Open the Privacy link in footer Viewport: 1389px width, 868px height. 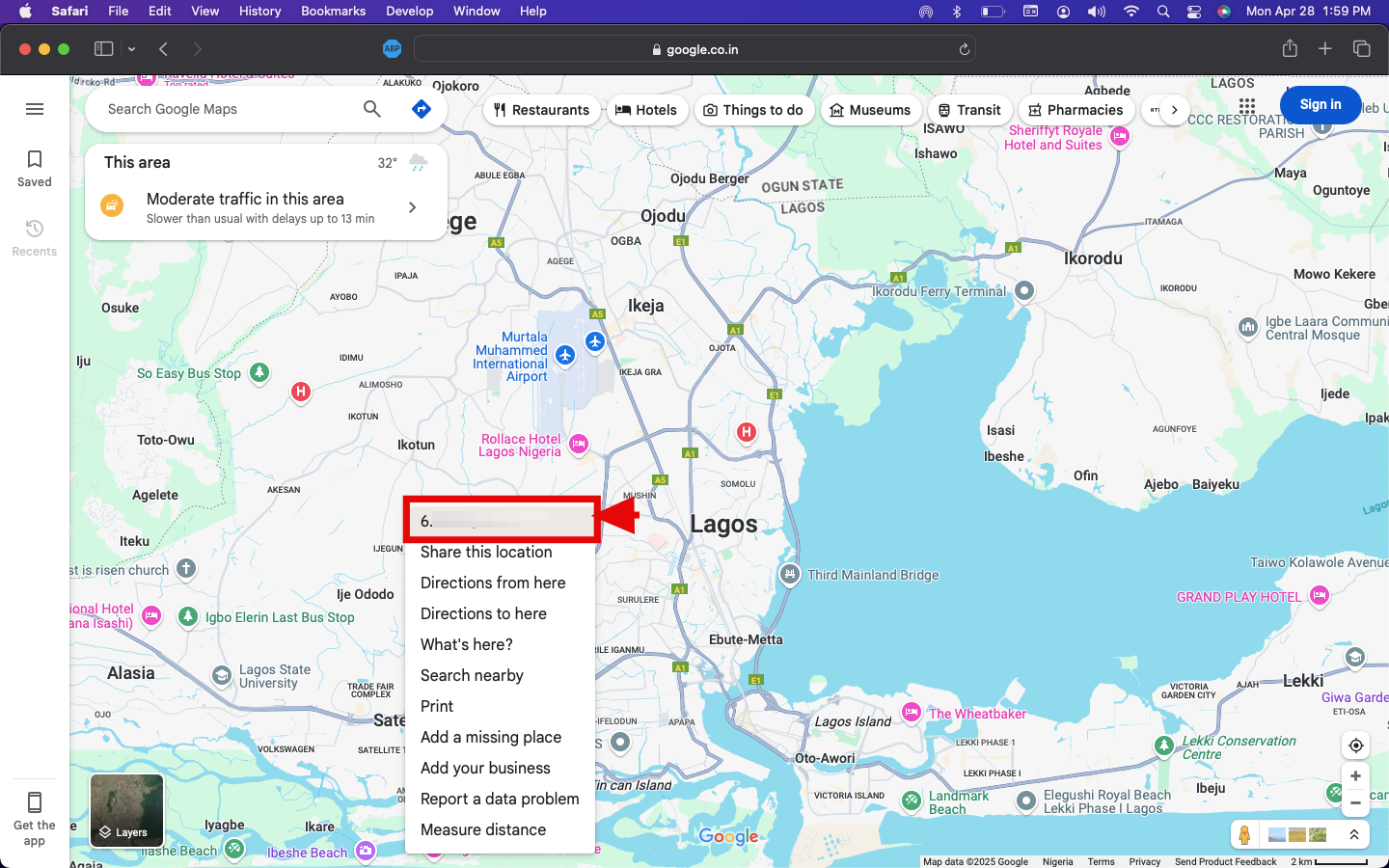tap(1144, 861)
